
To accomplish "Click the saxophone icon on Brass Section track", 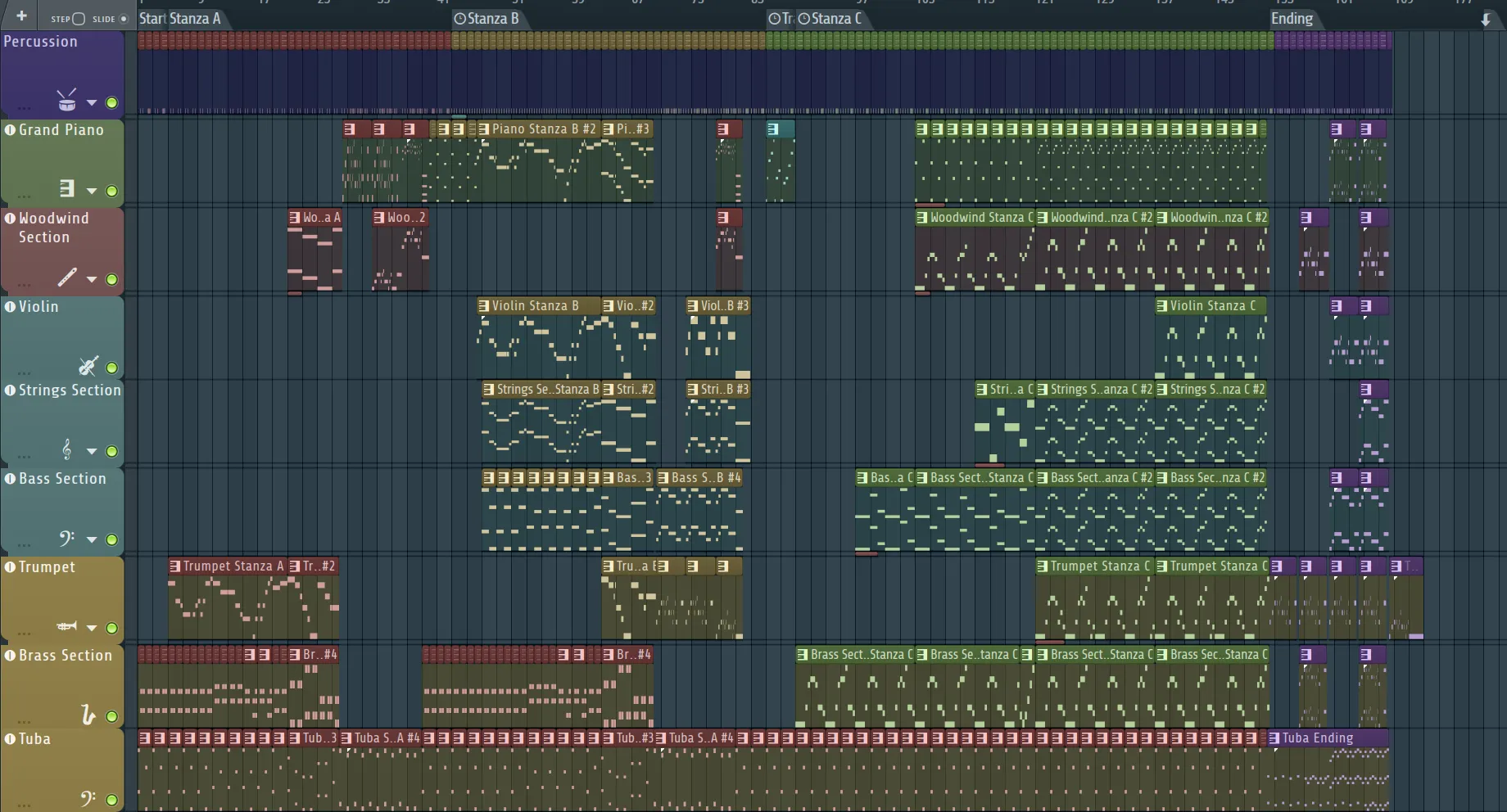I will tap(88, 715).
